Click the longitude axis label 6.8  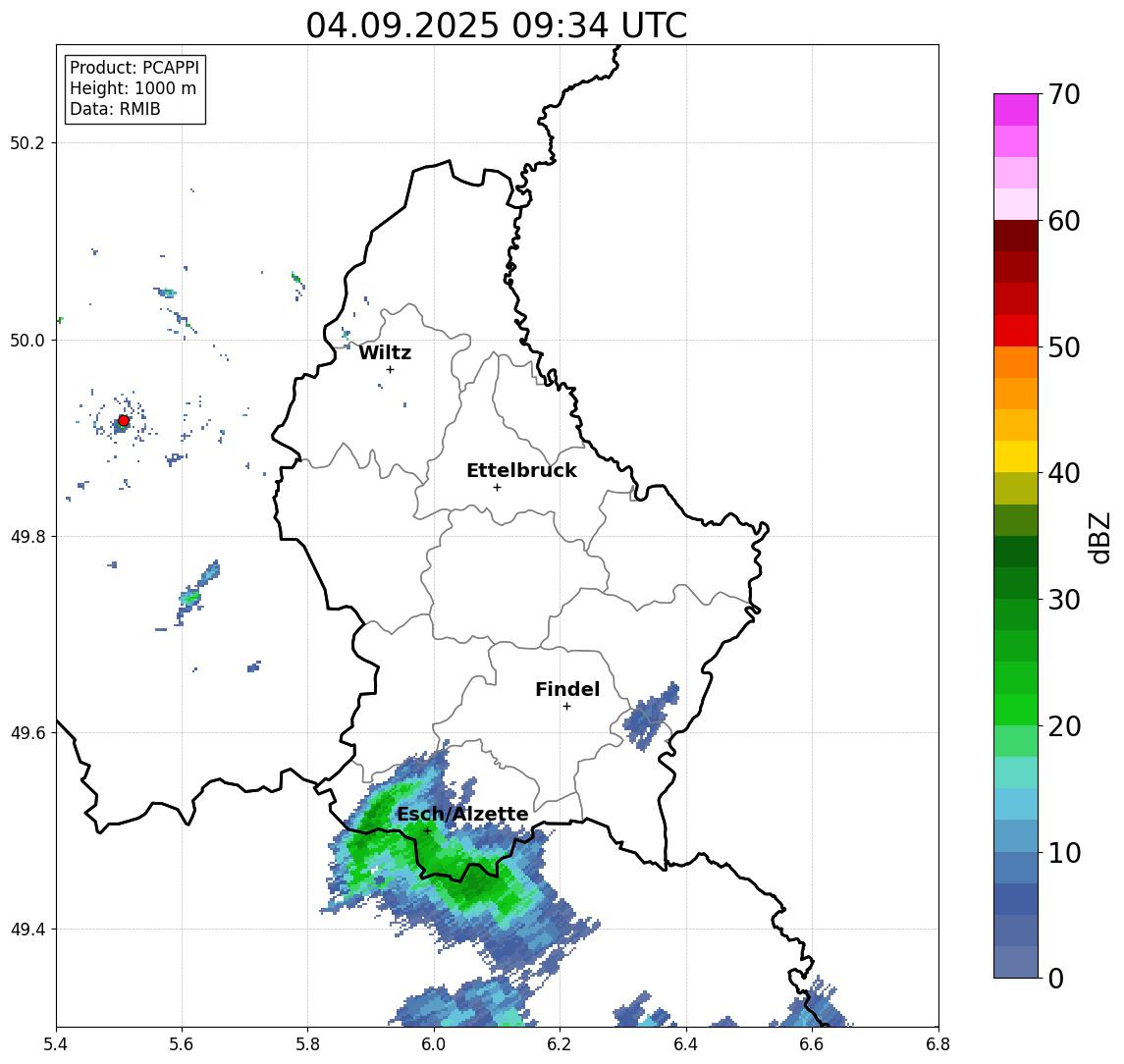[937, 1044]
